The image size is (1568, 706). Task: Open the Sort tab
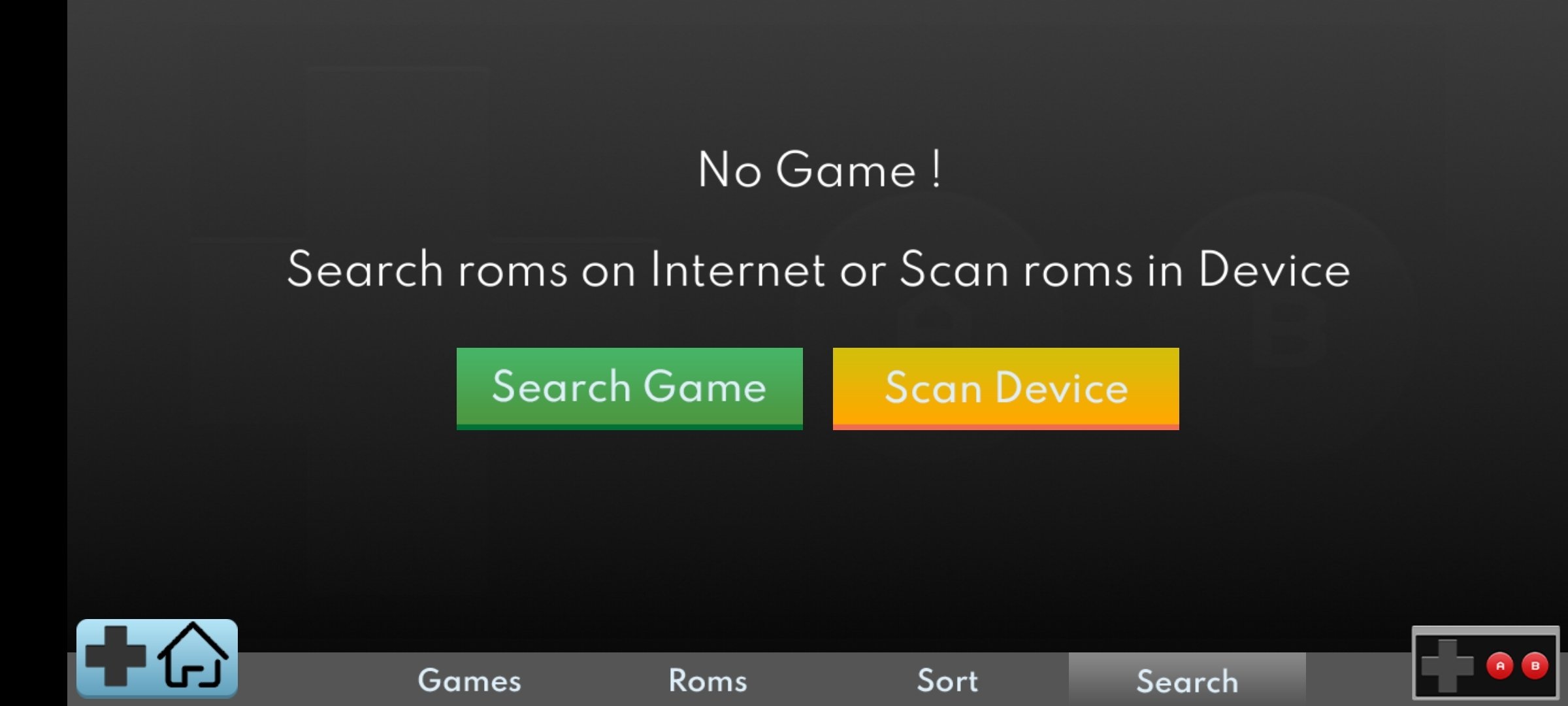pyautogui.click(x=947, y=680)
